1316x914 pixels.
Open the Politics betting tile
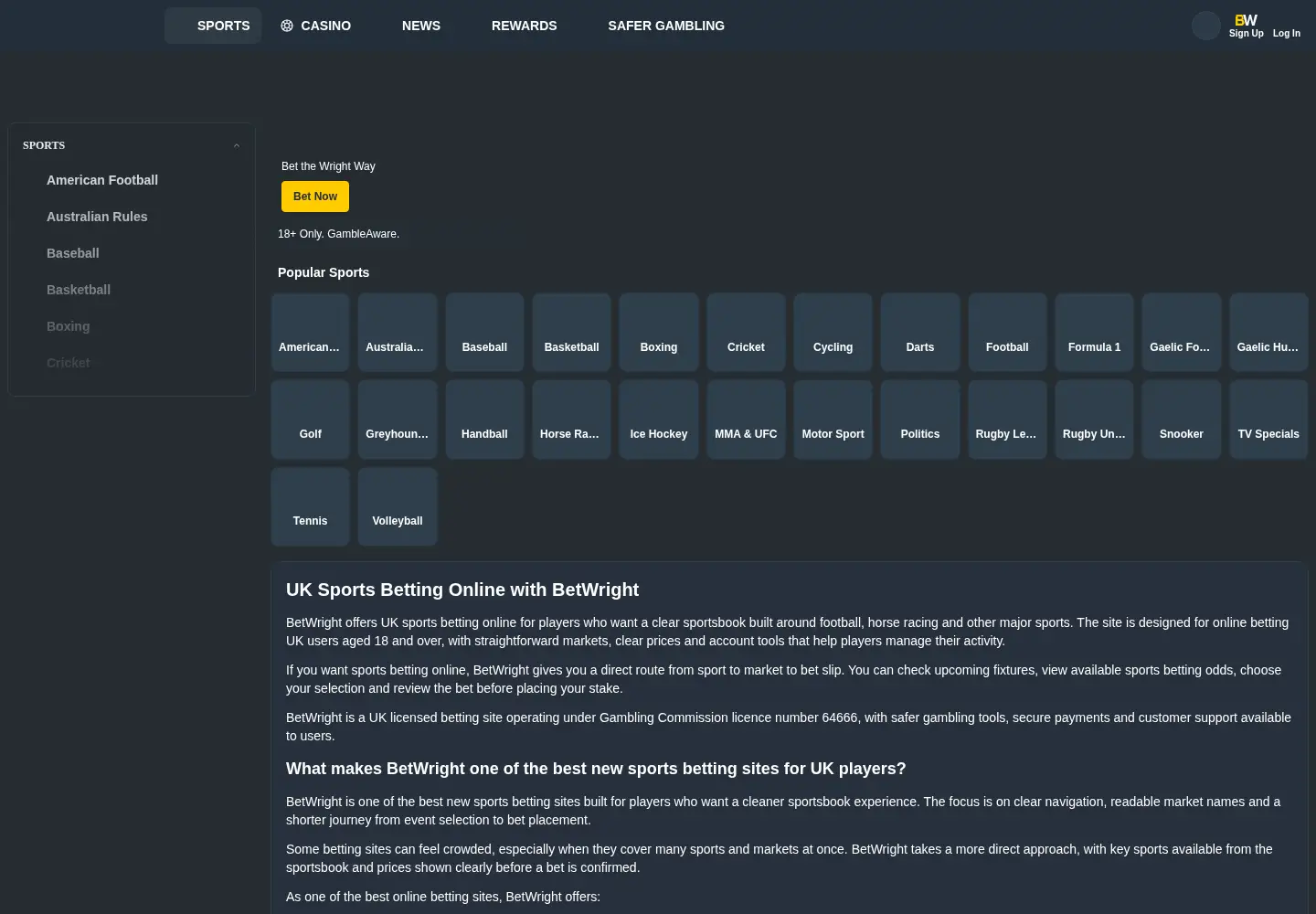click(920, 419)
